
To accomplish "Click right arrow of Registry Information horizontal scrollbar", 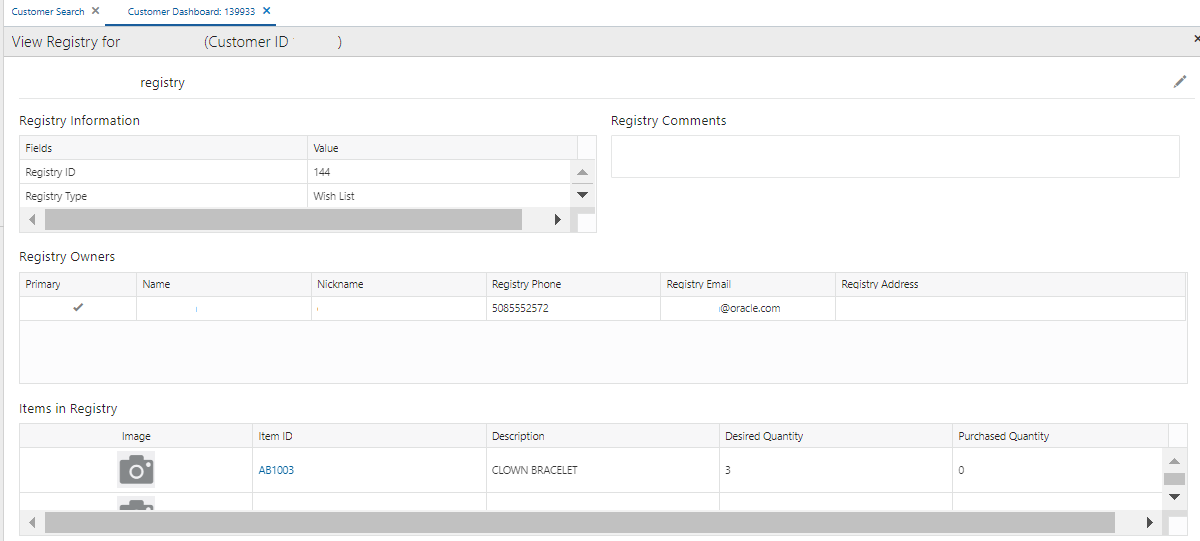I will 558,219.
